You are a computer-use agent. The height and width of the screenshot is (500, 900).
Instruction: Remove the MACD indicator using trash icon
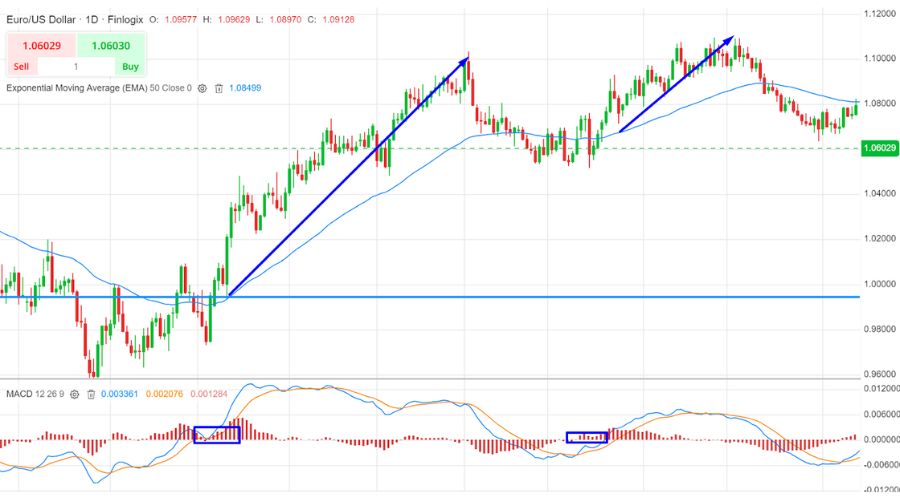91,393
